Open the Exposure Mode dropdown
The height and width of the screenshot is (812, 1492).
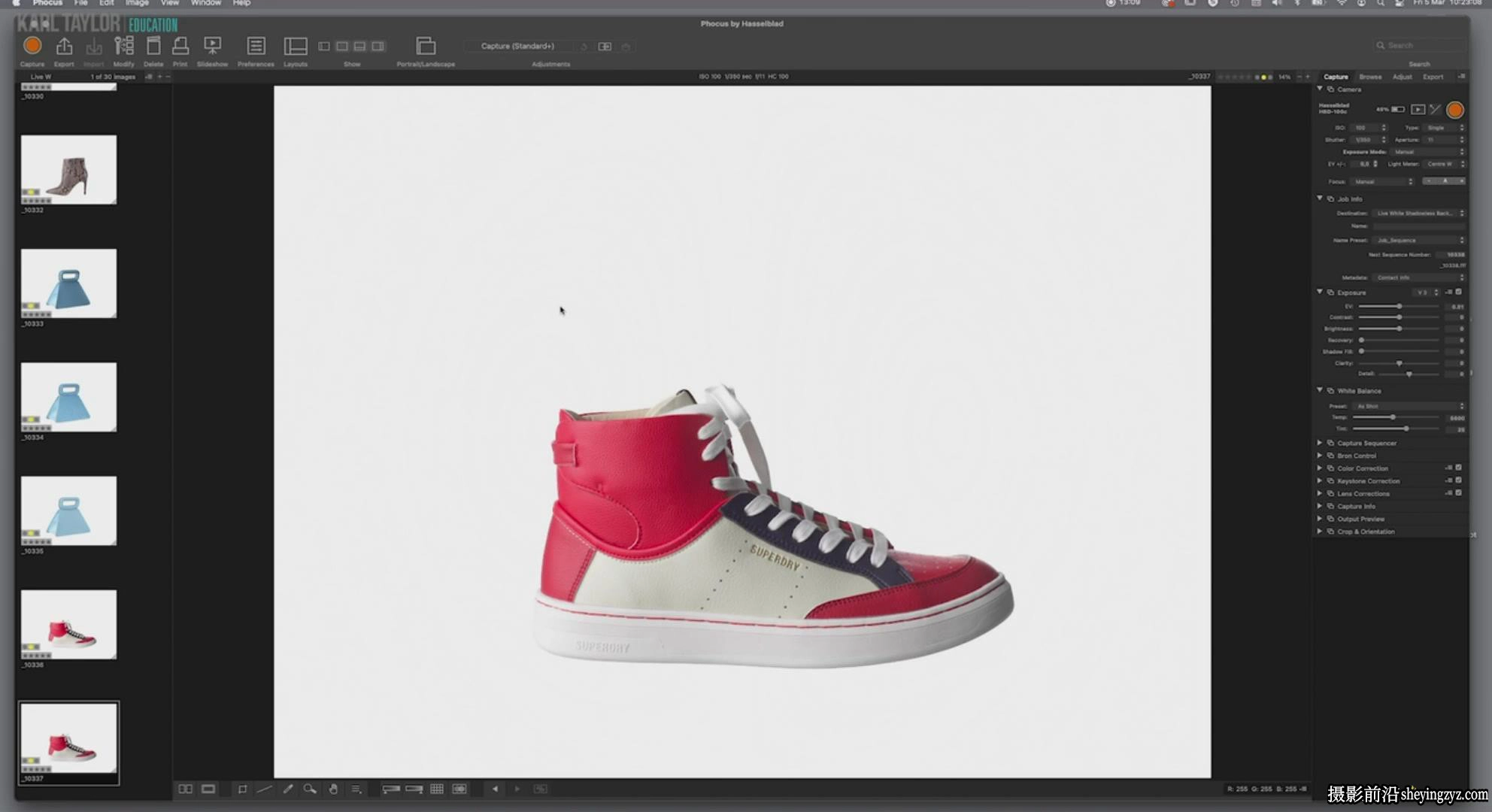[1427, 152]
